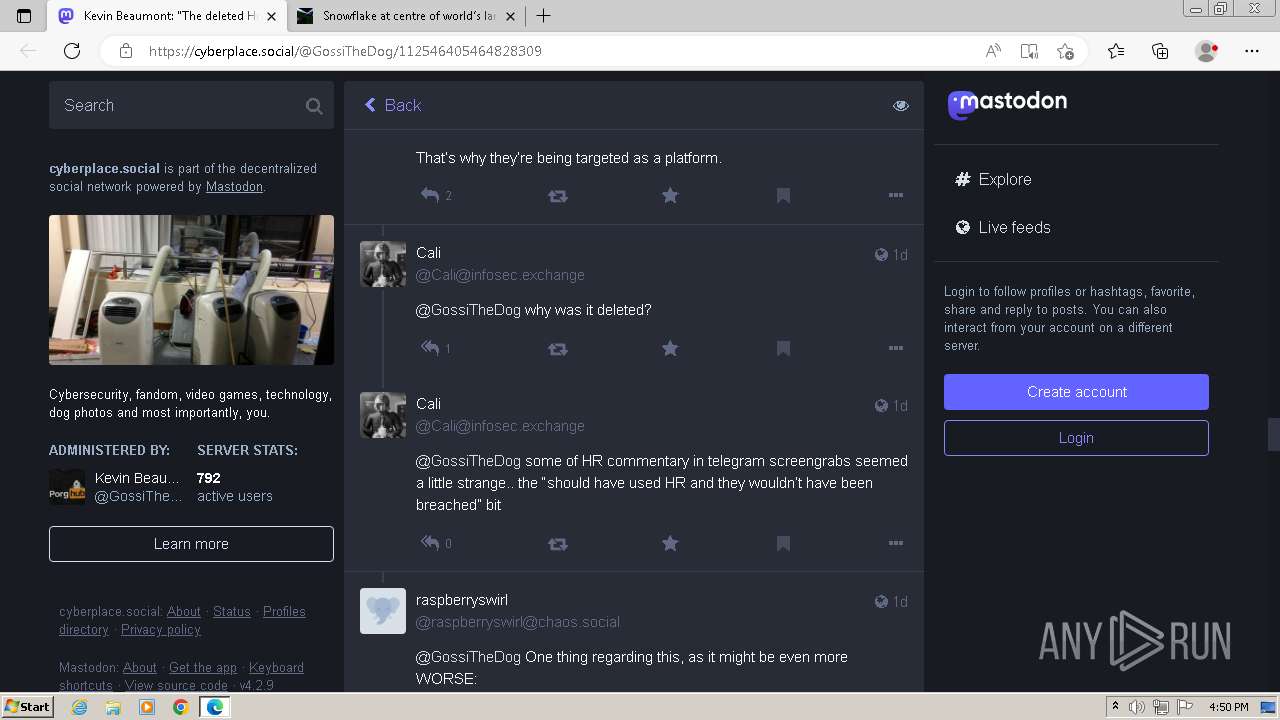Viewport: 1280px width, 720px height.
Task: Open more menu on HR commentary post
Action: click(896, 543)
